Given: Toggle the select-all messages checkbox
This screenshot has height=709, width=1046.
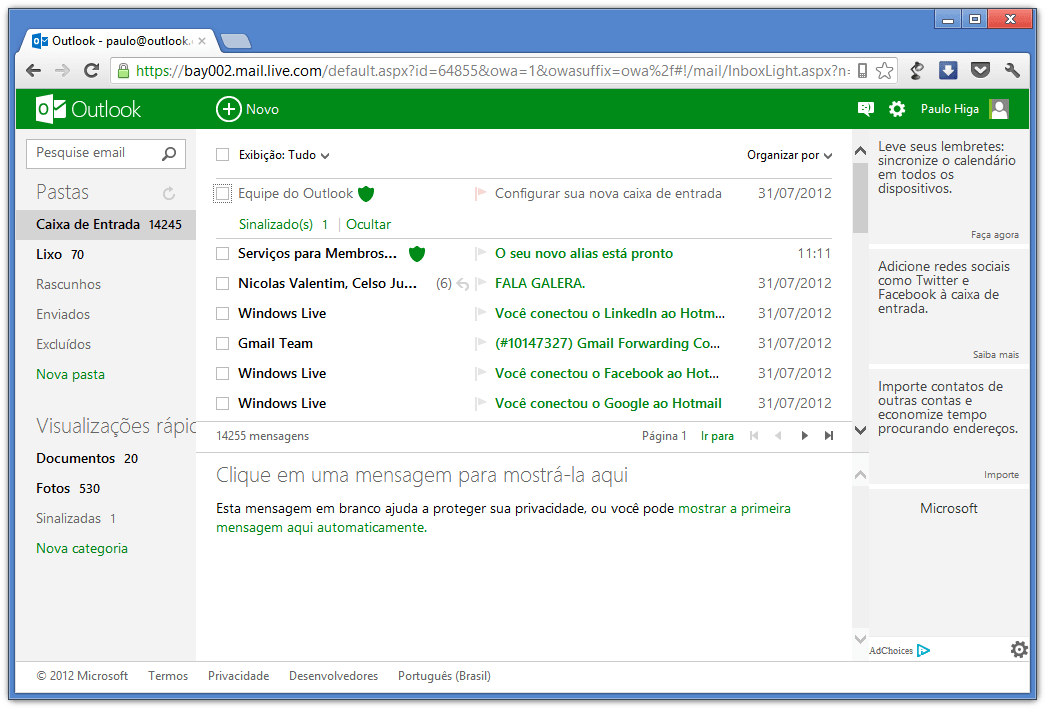Looking at the screenshot, I should tap(223, 155).
